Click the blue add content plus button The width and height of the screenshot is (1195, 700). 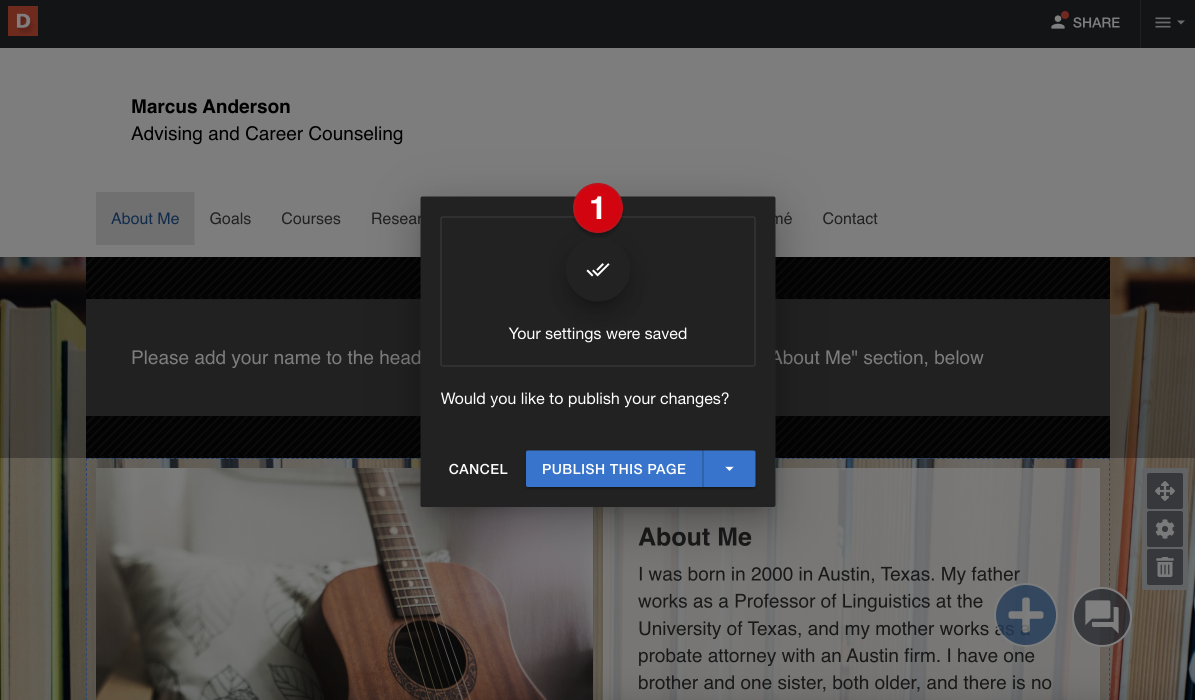click(1026, 615)
